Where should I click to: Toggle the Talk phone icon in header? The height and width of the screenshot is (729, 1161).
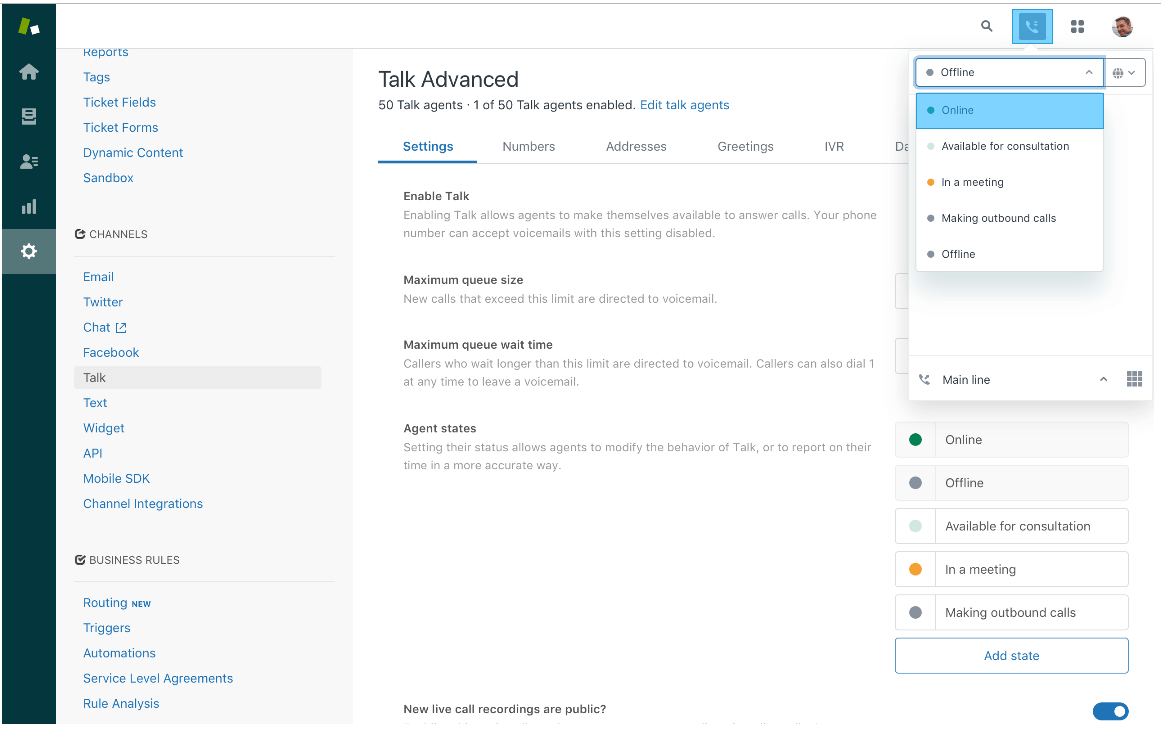tap(1032, 27)
